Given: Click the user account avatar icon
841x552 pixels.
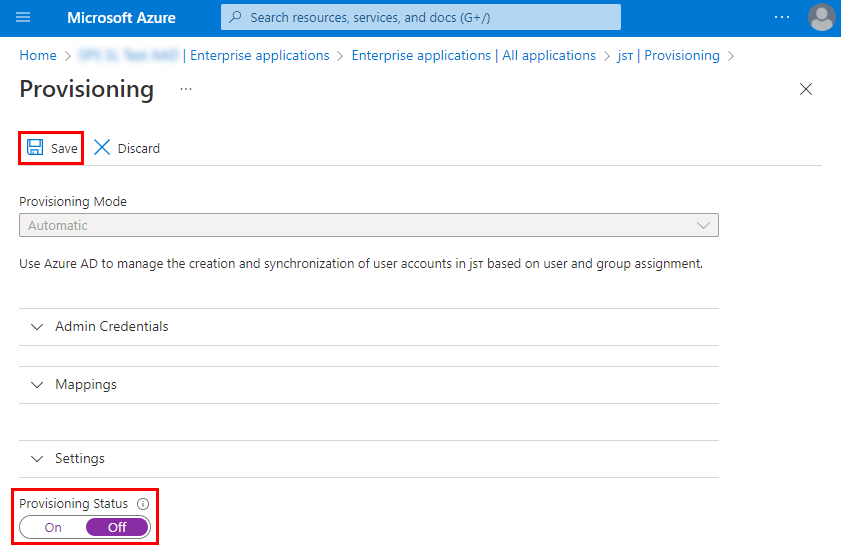Looking at the screenshot, I should (x=822, y=18).
